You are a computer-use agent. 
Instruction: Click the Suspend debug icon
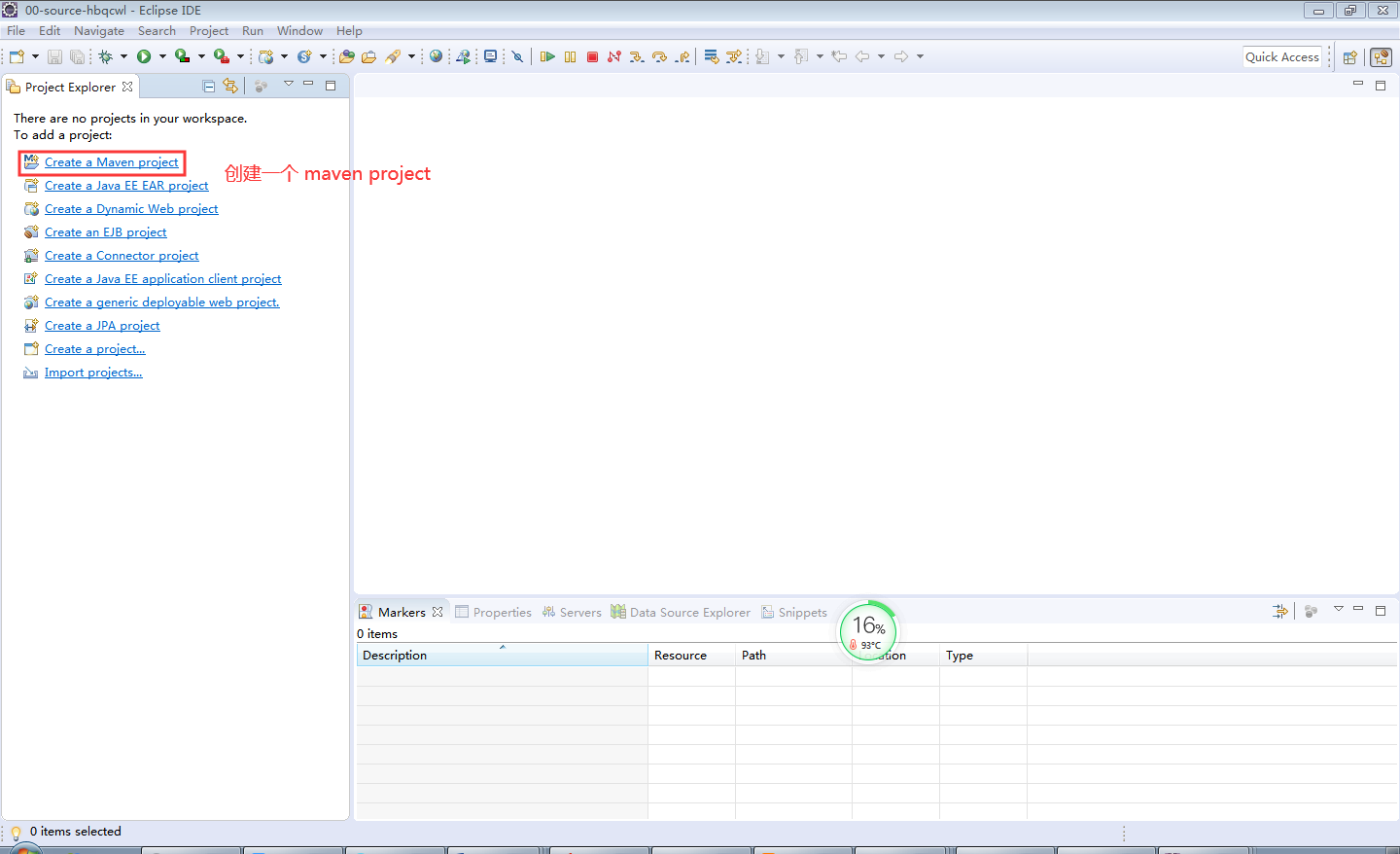tap(570, 56)
